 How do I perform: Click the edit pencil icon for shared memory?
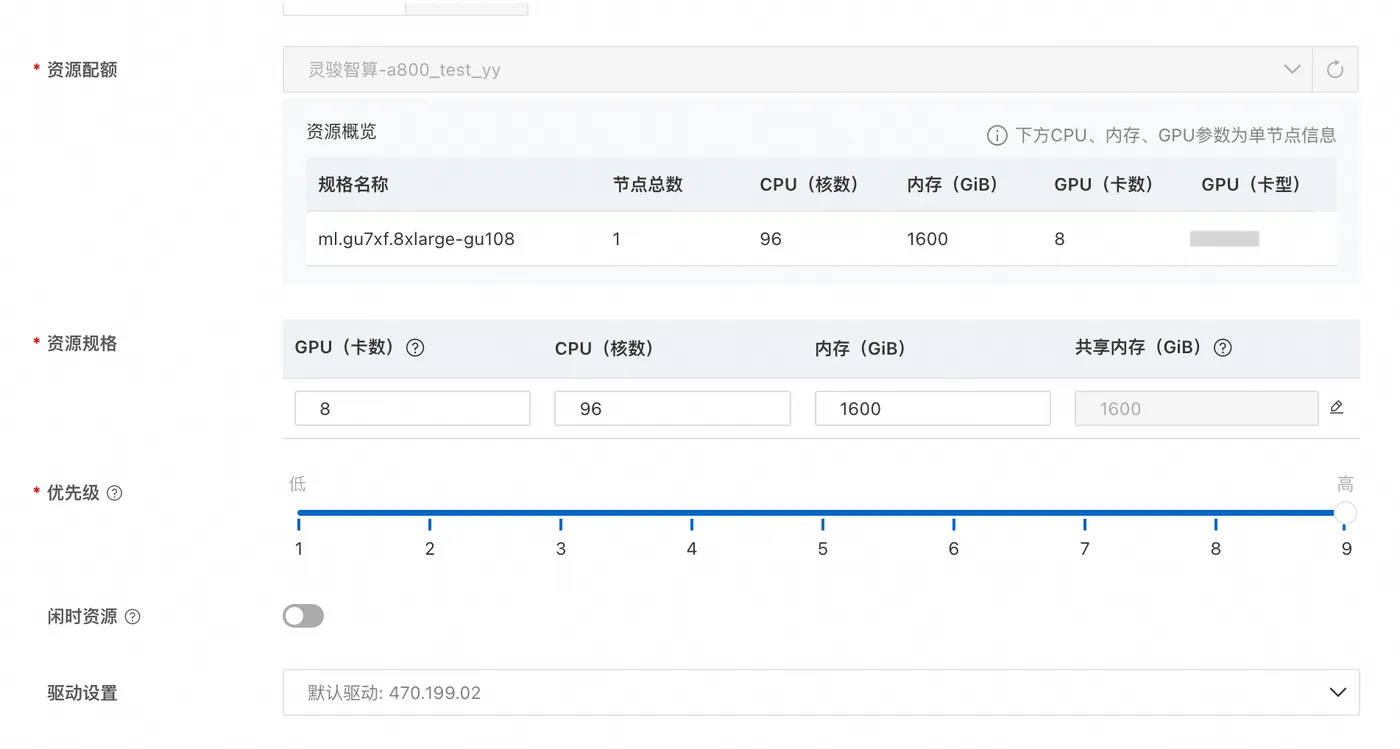pyautogui.click(x=1337, y=408)
